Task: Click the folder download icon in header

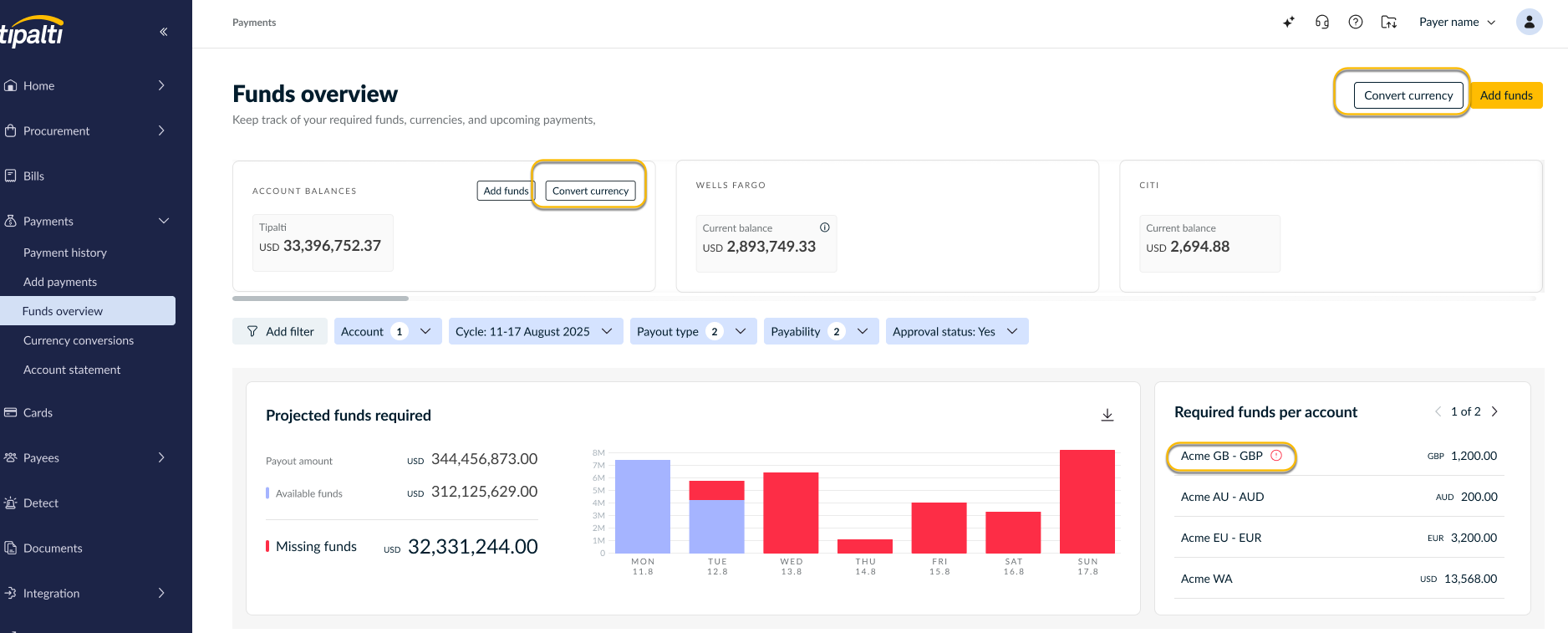Action: pos(1389,23)
